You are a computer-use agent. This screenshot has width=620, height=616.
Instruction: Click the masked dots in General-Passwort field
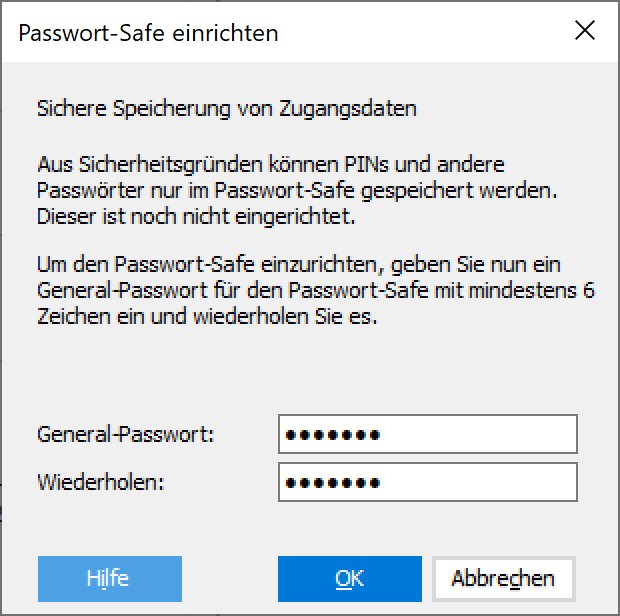click(x=332, y=435)
